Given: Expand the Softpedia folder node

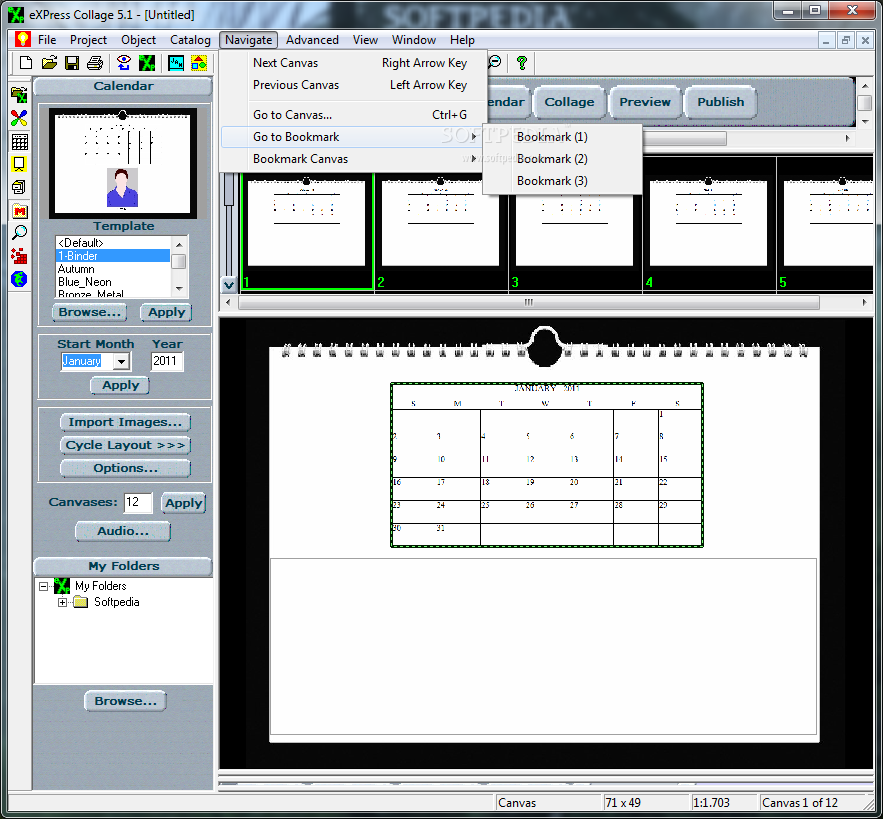Looking at the screenshot, I should pos(63,602).
